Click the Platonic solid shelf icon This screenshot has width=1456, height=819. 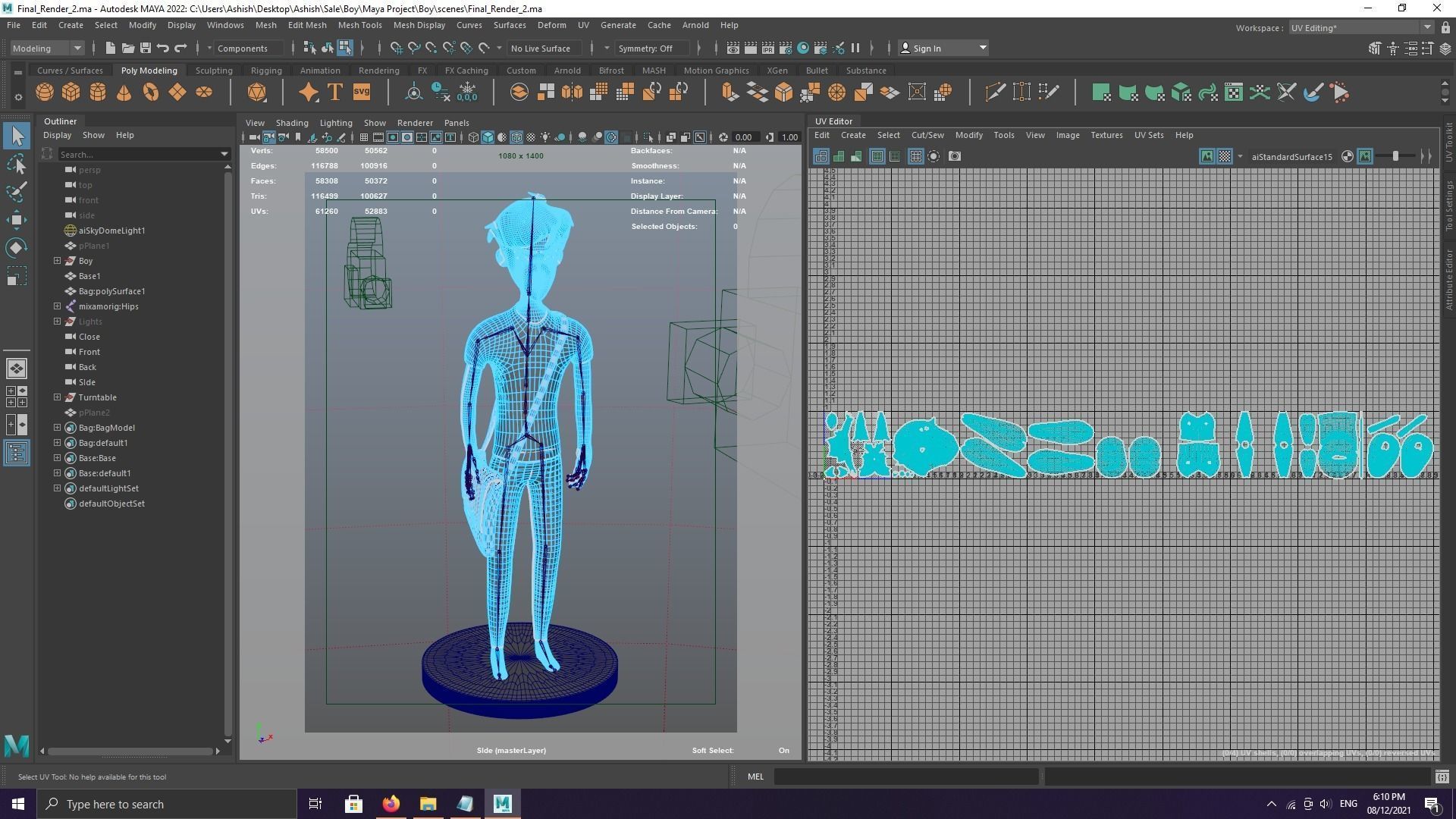[x=257, y=93]
